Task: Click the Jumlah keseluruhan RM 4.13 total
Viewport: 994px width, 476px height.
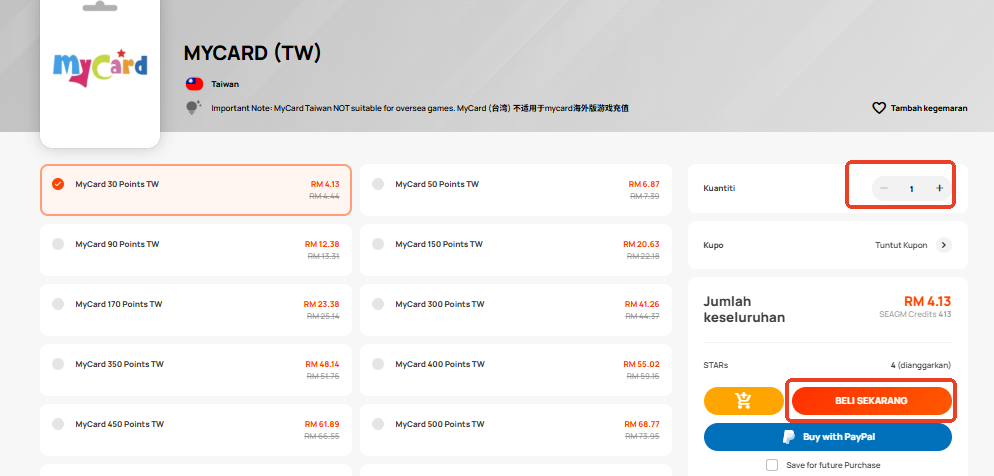Action: click(927, 302)
